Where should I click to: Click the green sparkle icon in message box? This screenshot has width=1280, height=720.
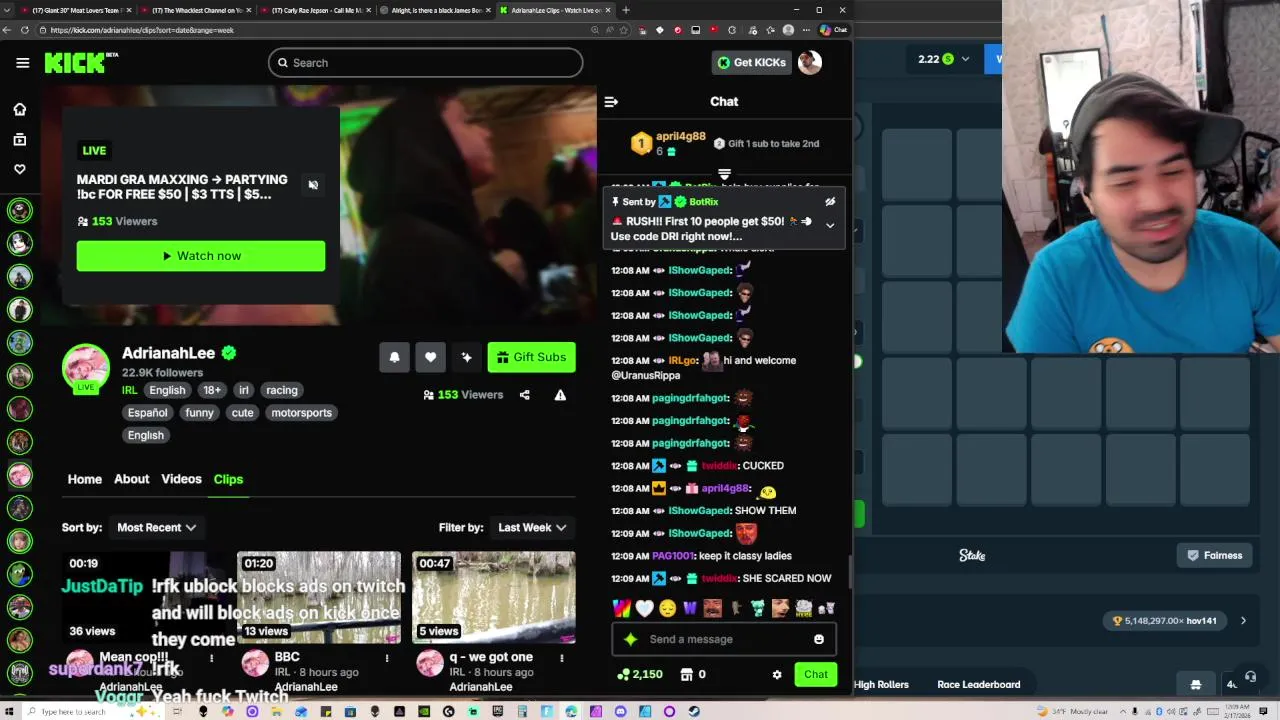coord(630,639)
